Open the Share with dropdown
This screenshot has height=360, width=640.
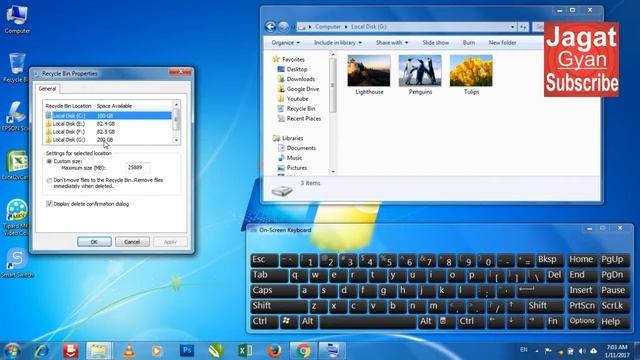point(392,42)
